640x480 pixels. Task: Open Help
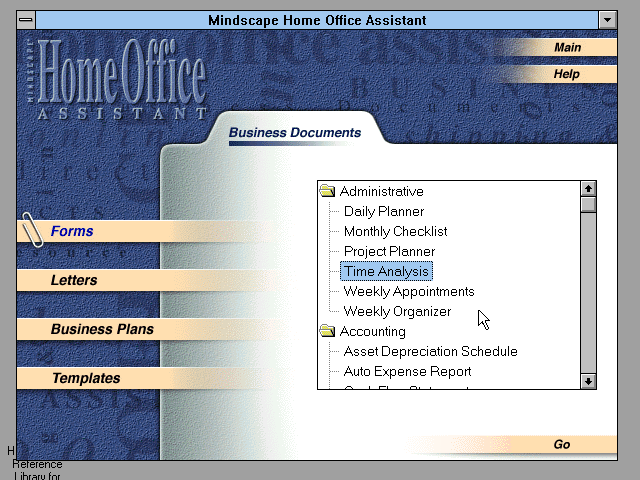[567, 74]
